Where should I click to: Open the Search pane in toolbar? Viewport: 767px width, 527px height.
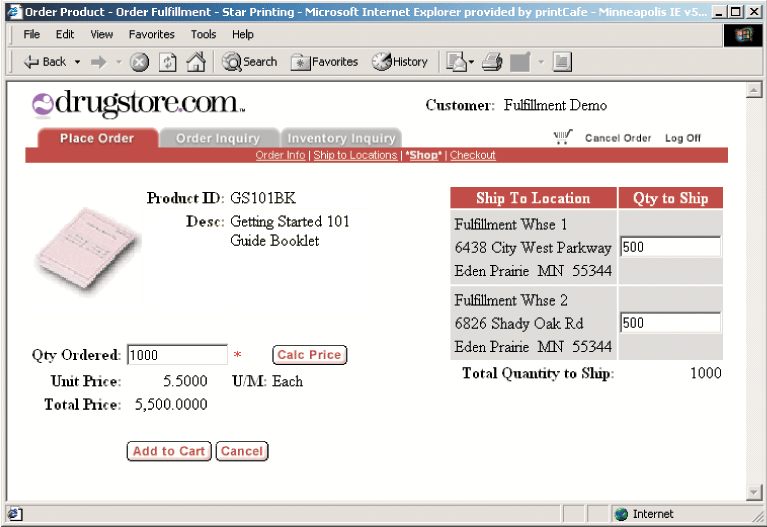coord(250,62)
